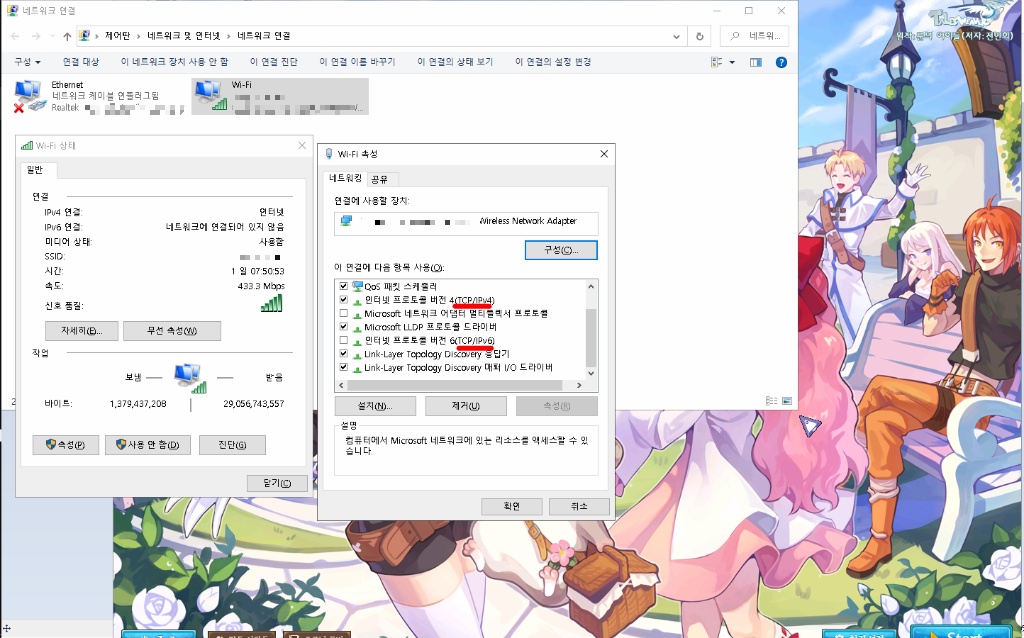Expand chevron after 제어판 in breadcrumb

(138, 36)
